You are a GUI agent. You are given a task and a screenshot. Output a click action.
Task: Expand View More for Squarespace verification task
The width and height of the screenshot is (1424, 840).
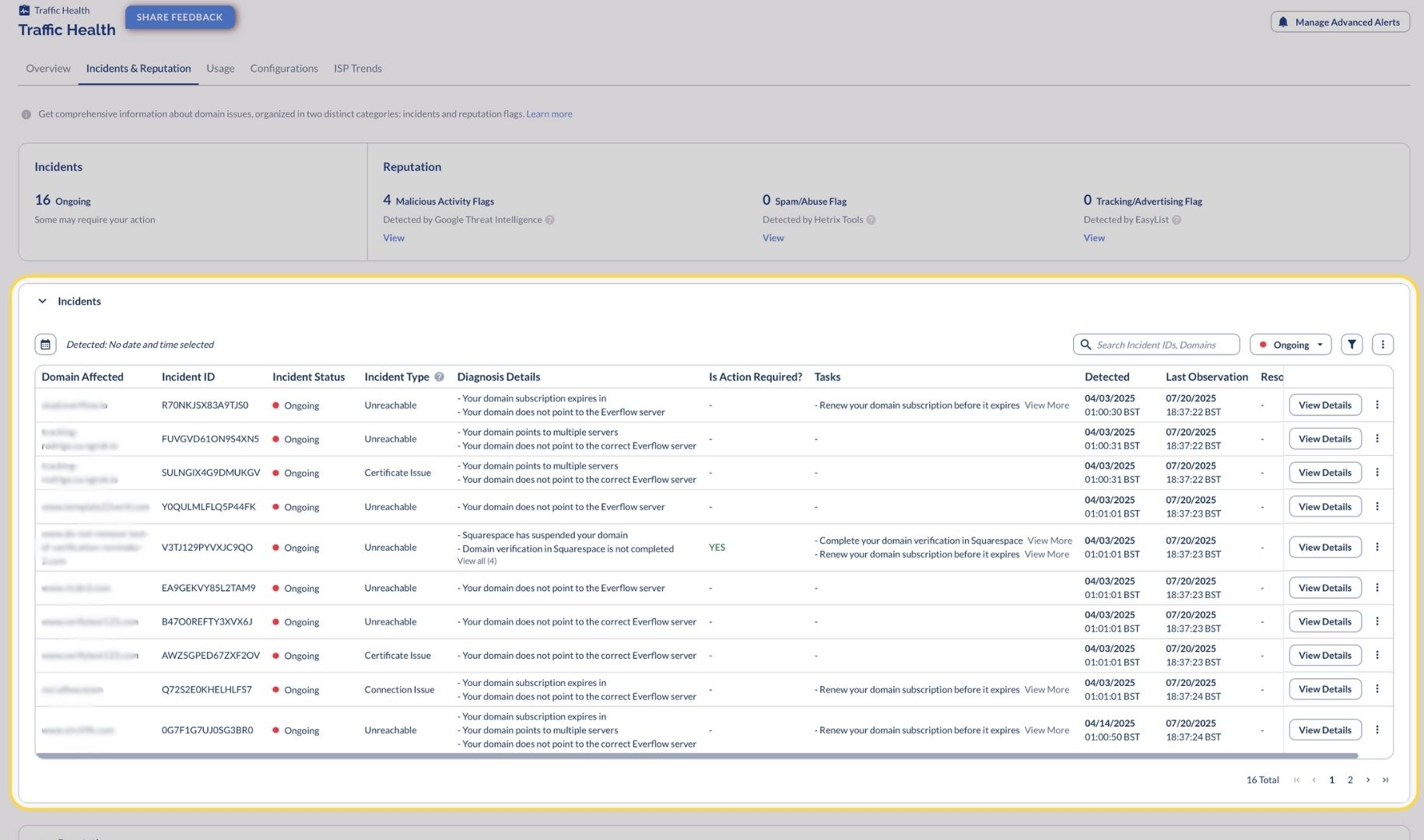[1050, 541]
